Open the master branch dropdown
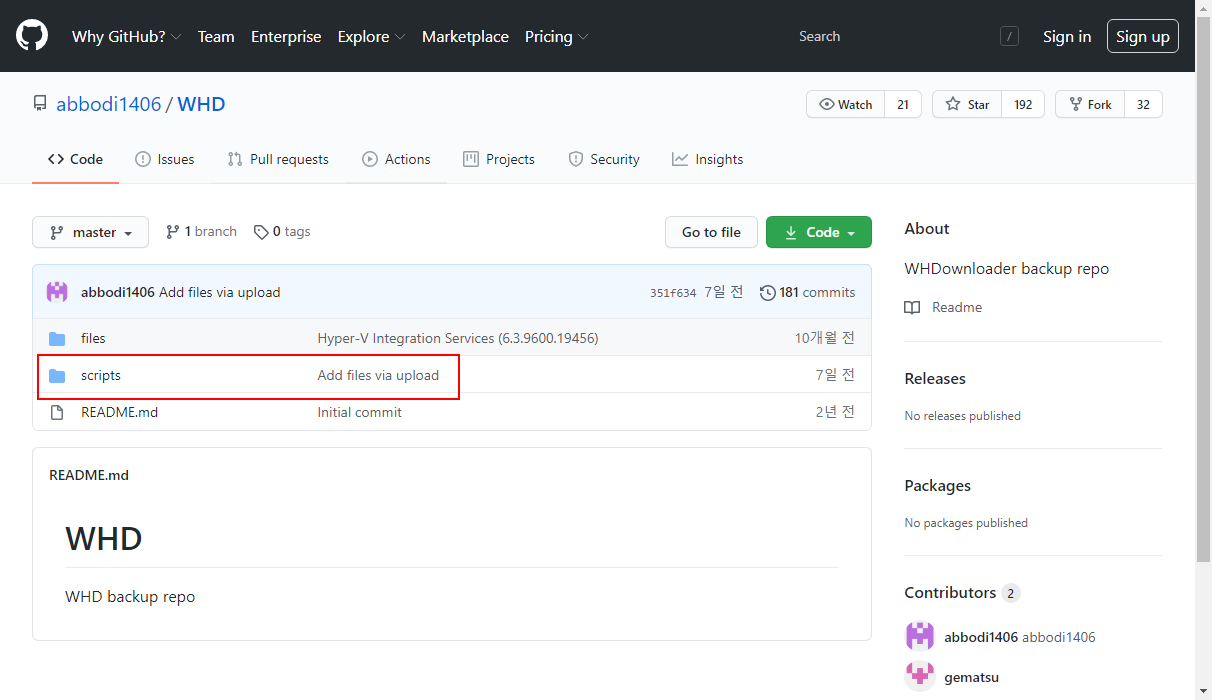This screenshot has width=1212, height=700. (x=90, y=232)
